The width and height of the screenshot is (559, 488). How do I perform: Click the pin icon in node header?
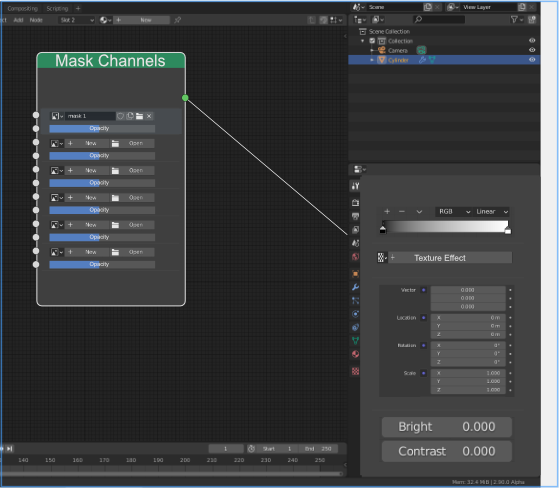177,20
